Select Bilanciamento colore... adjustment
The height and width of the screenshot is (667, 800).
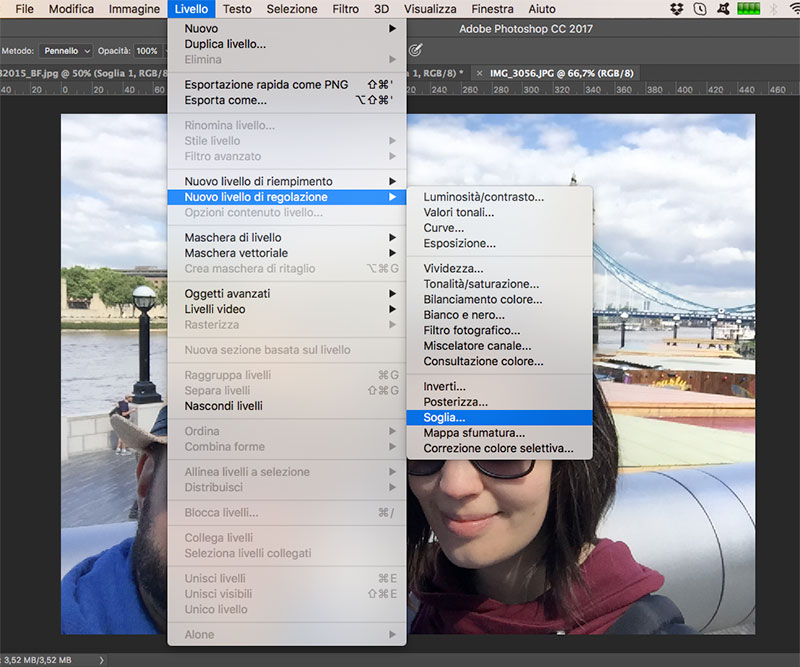click(x=499, y=300)
